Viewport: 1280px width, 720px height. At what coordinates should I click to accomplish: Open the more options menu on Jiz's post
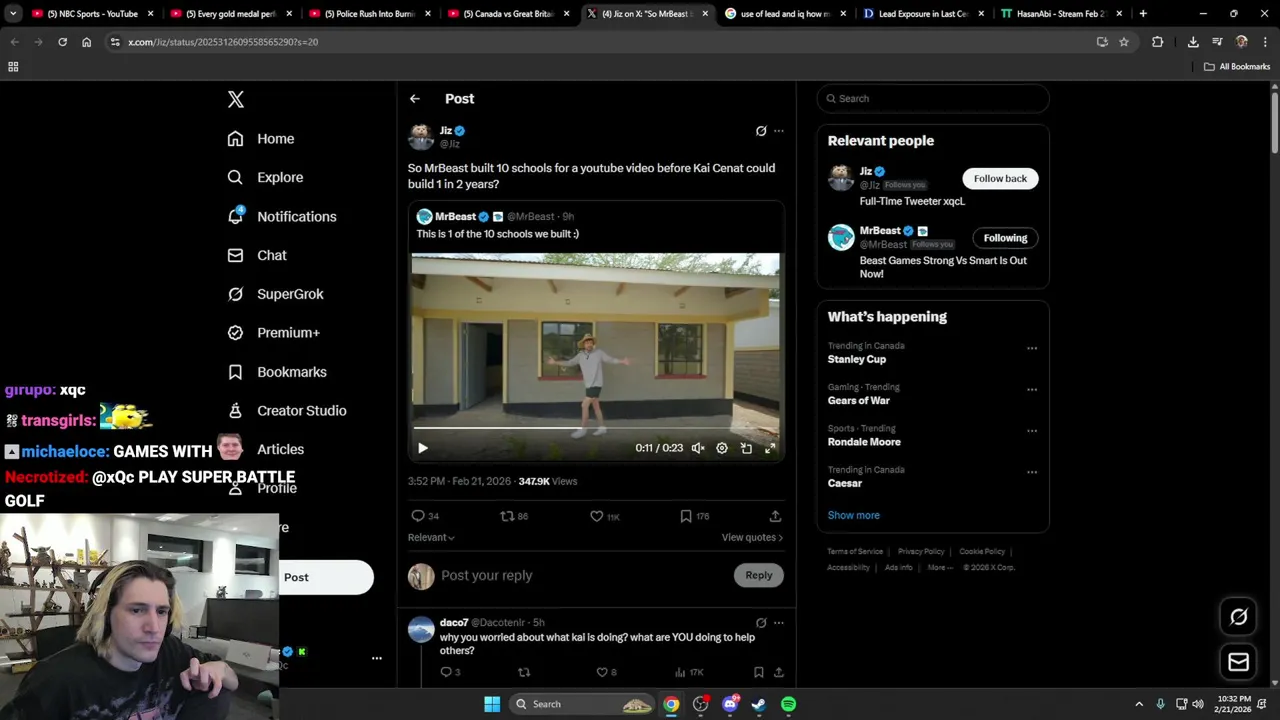[x=779, y=131]
